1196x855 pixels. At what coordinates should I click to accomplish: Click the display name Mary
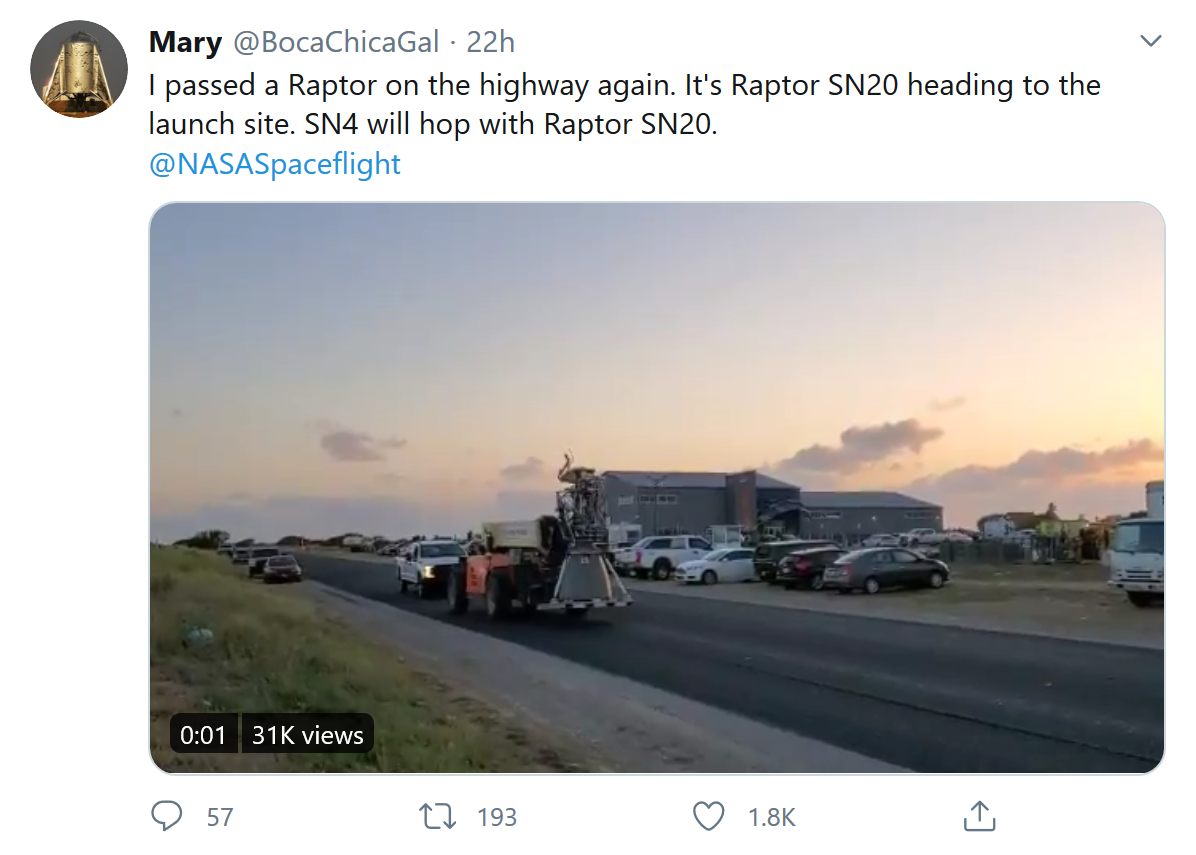[x=185, y=42]
